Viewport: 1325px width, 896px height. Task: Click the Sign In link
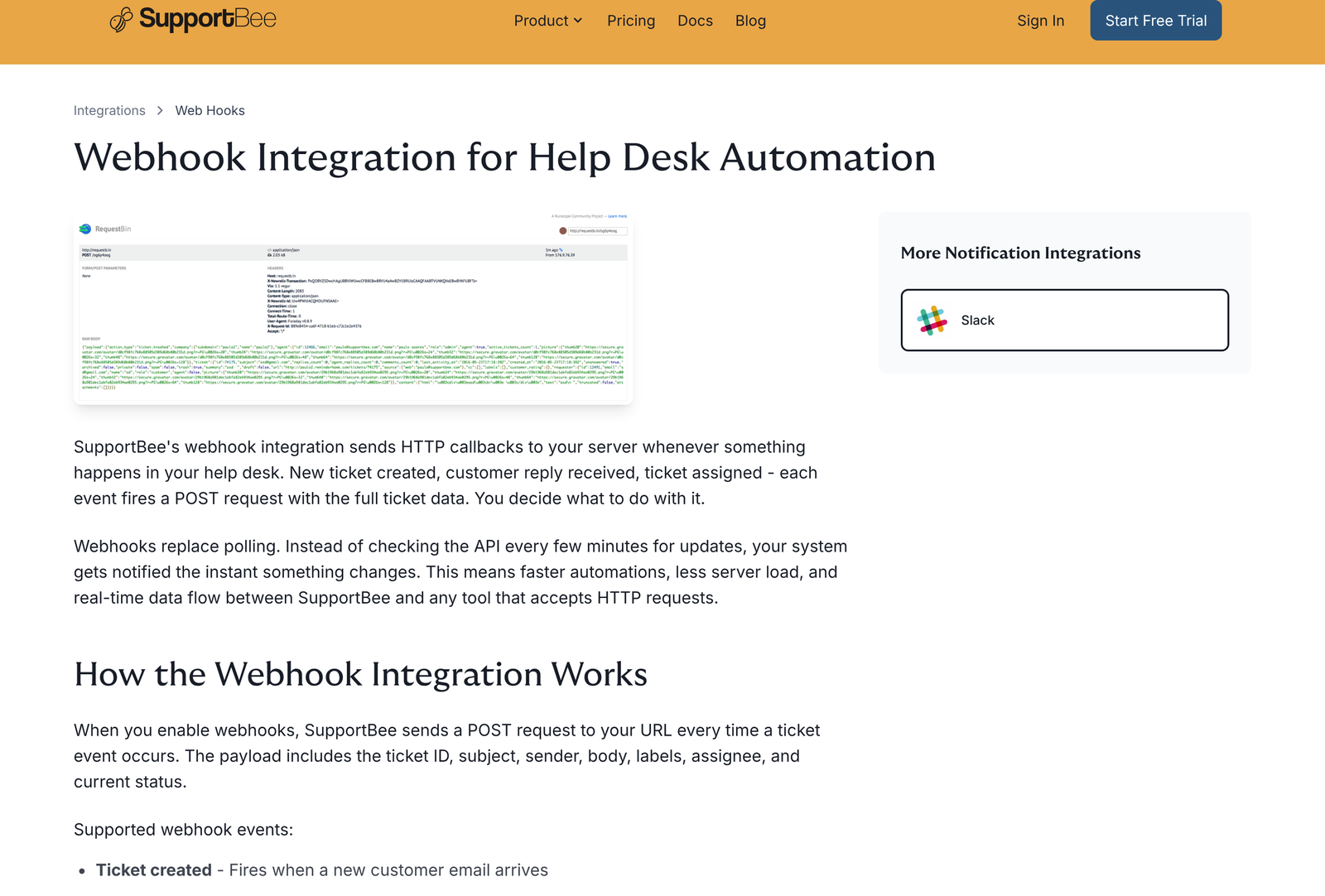tap(1040, 21)
